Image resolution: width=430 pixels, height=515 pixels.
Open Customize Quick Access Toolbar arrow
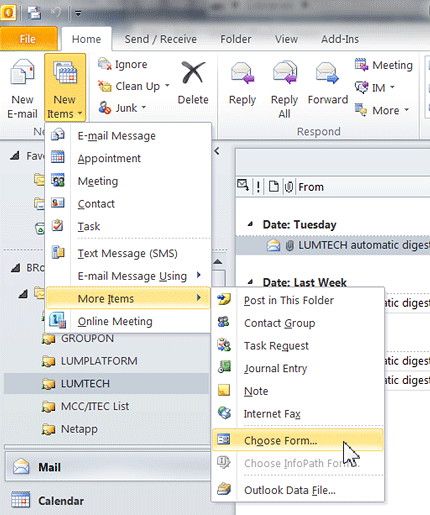click(78, 14)
